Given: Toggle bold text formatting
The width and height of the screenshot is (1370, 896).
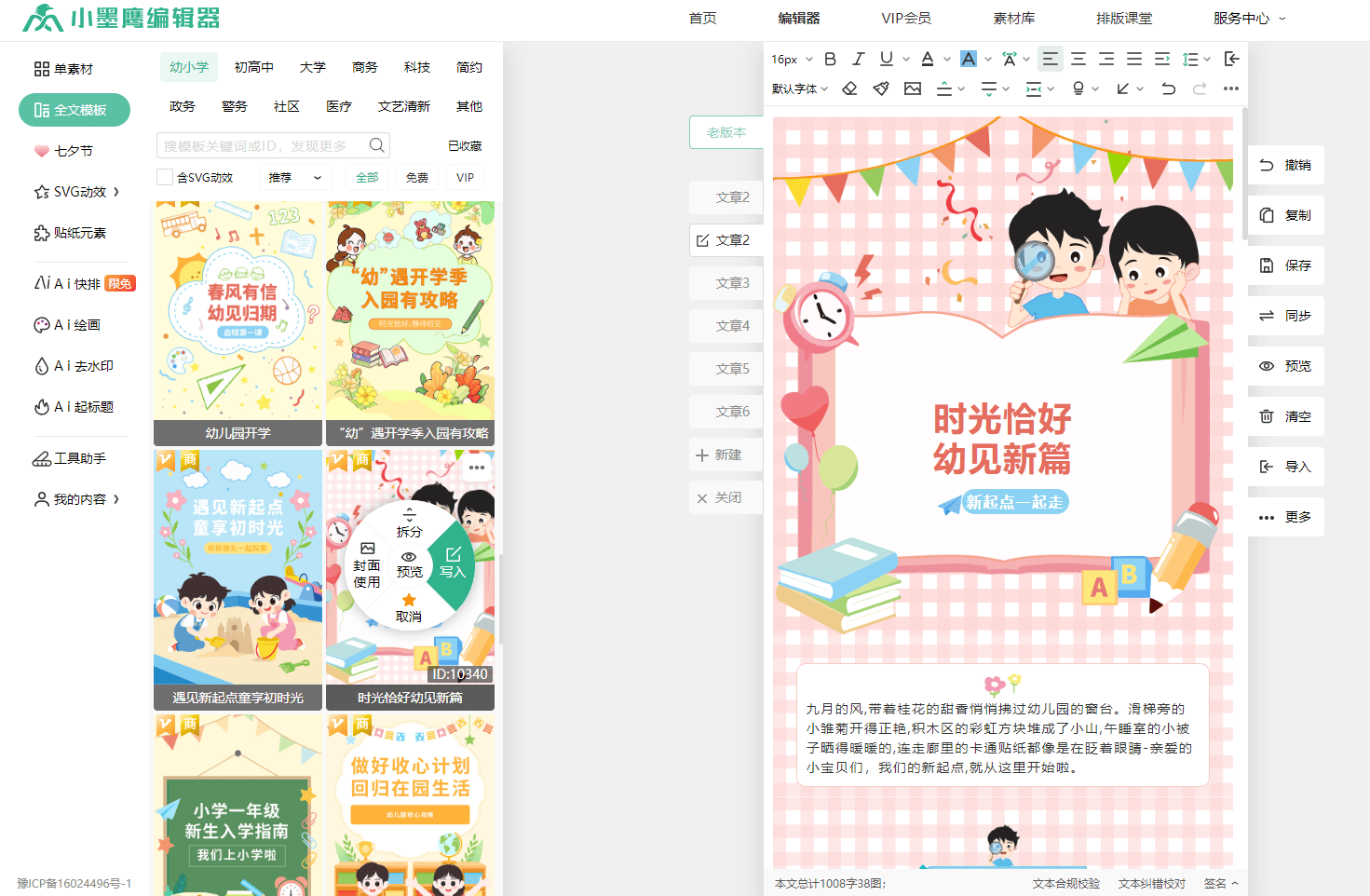Looking at the screenshot, I should click(x=831, y=59).
